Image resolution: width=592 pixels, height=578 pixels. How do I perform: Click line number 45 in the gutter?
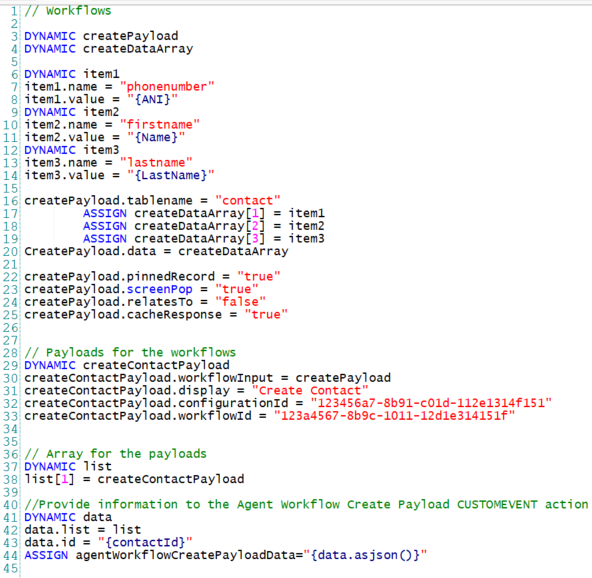click(11, 568)
